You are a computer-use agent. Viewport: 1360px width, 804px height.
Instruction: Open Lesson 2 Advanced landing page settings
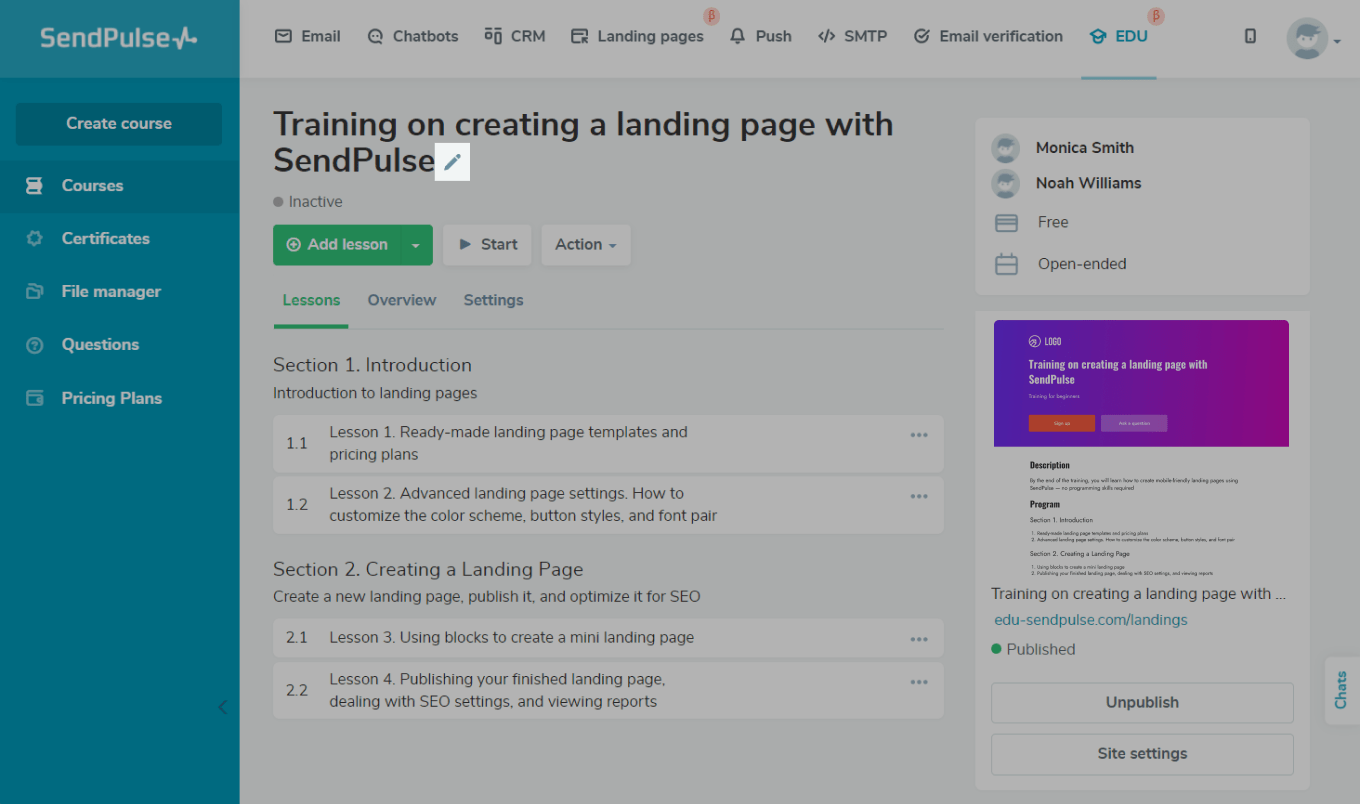click(x=608, y=505)
